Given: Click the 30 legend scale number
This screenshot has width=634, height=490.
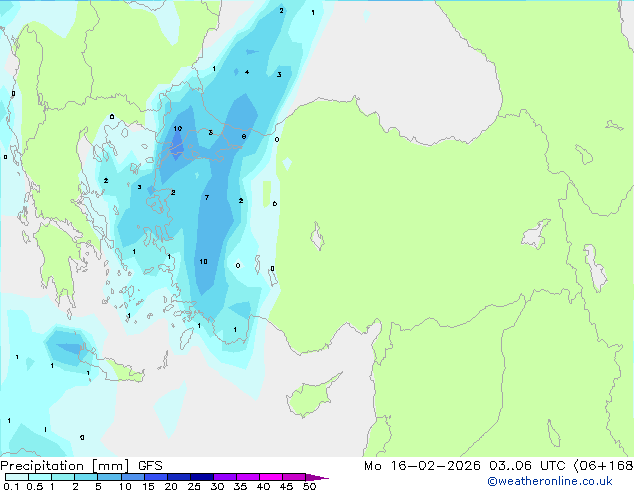Looking at the screenshot, I should pos(217,486).
